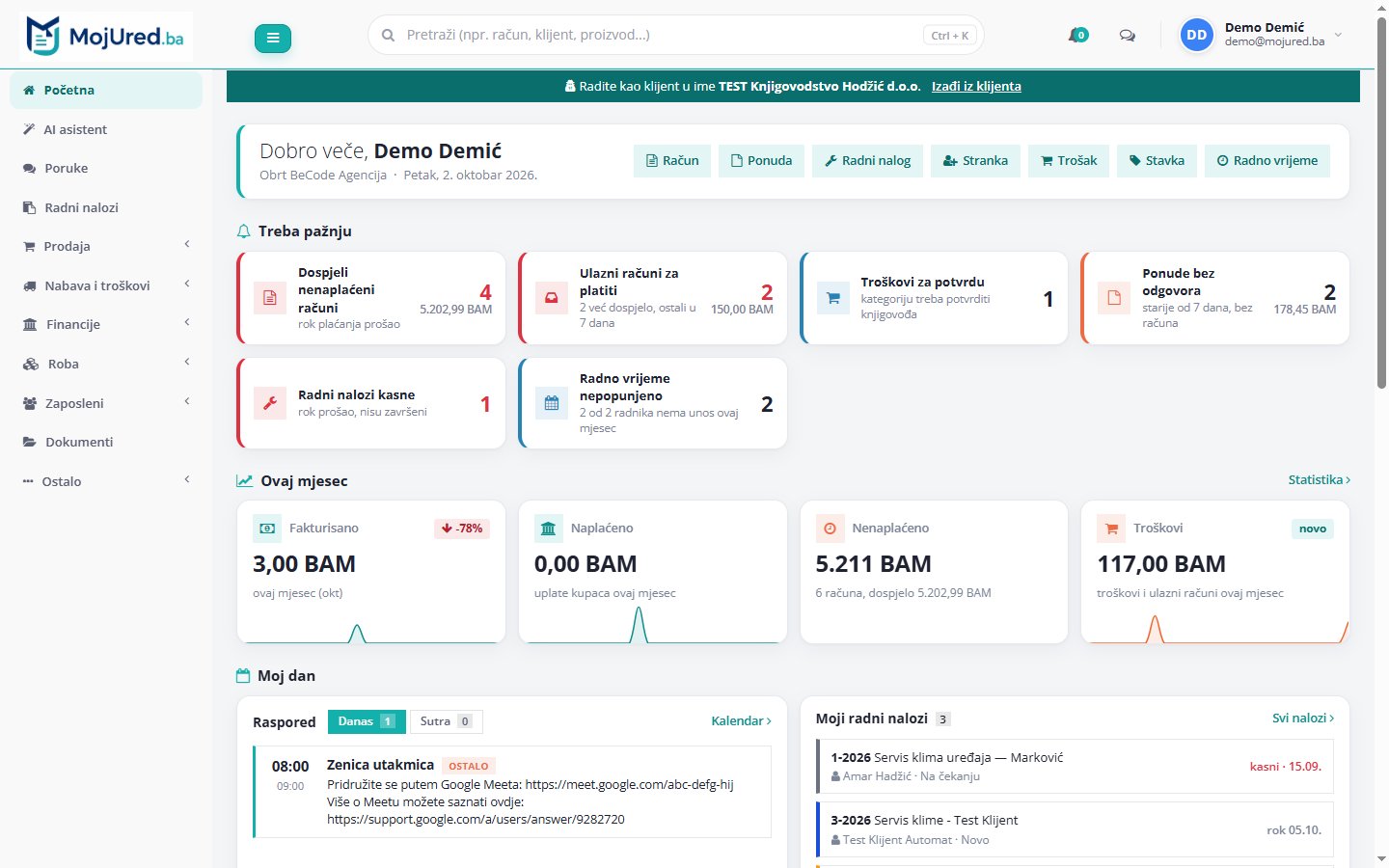Click the Radno vrijeme nepopunjeno calendar icon
Image resolution: width=1389 pixels, height=868 pixels.
[552, 403]
